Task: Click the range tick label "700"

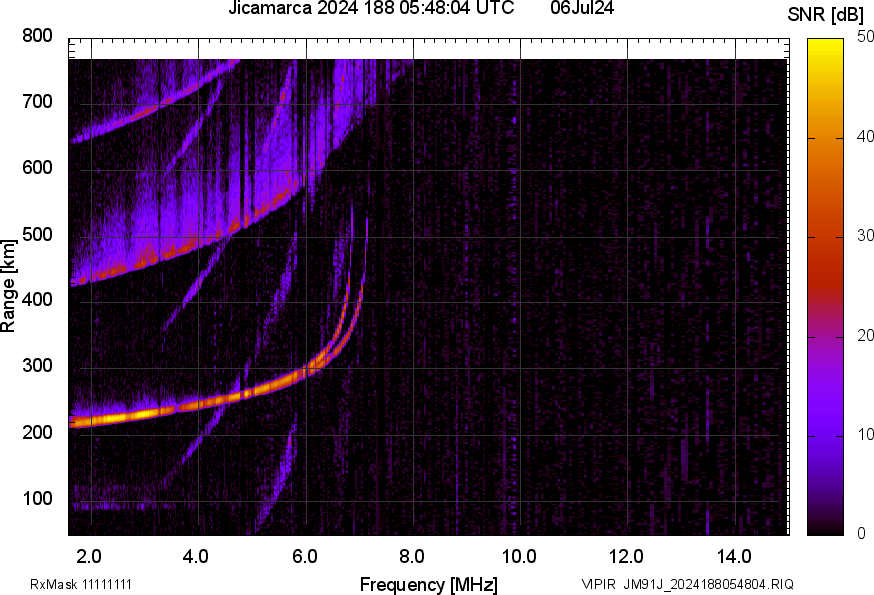Action: pyautogui.click(x=37, y=102)
